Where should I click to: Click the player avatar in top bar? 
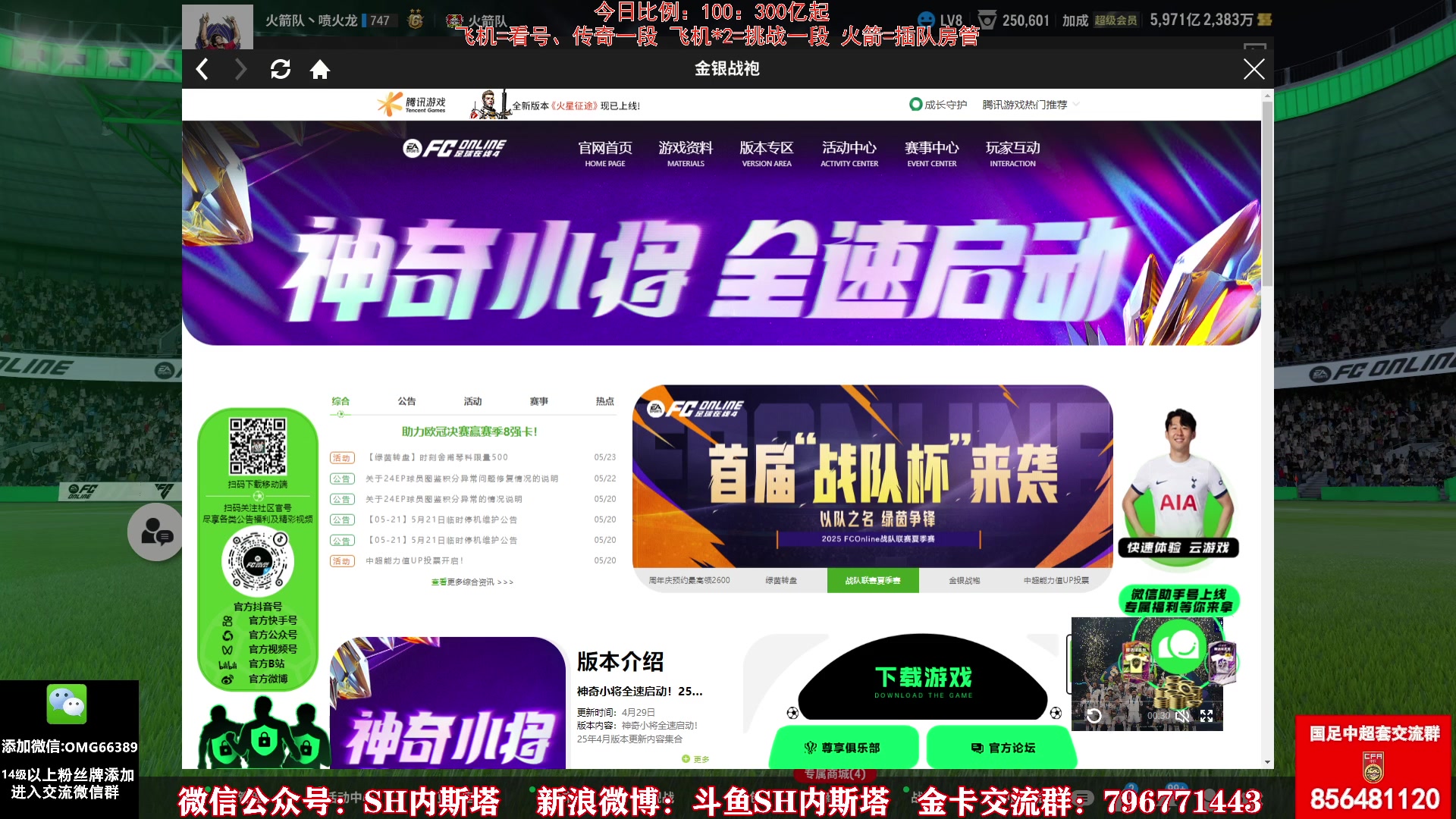click(x=218, y=27)
